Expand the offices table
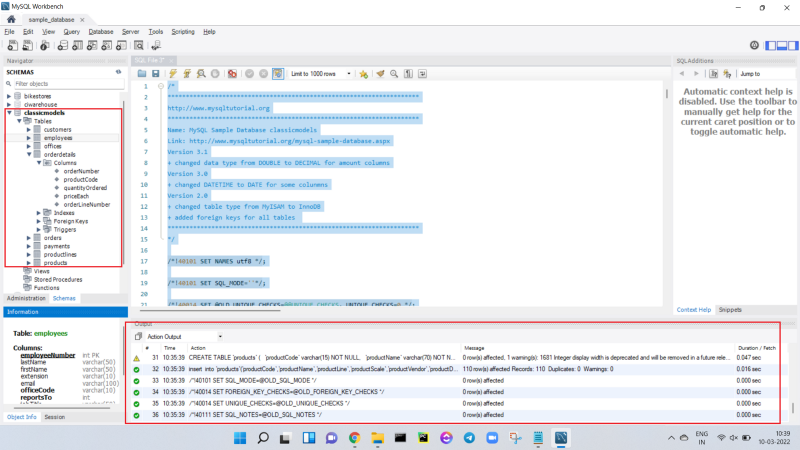Viewport: 800px width, 450px height. tap(29, 146)
